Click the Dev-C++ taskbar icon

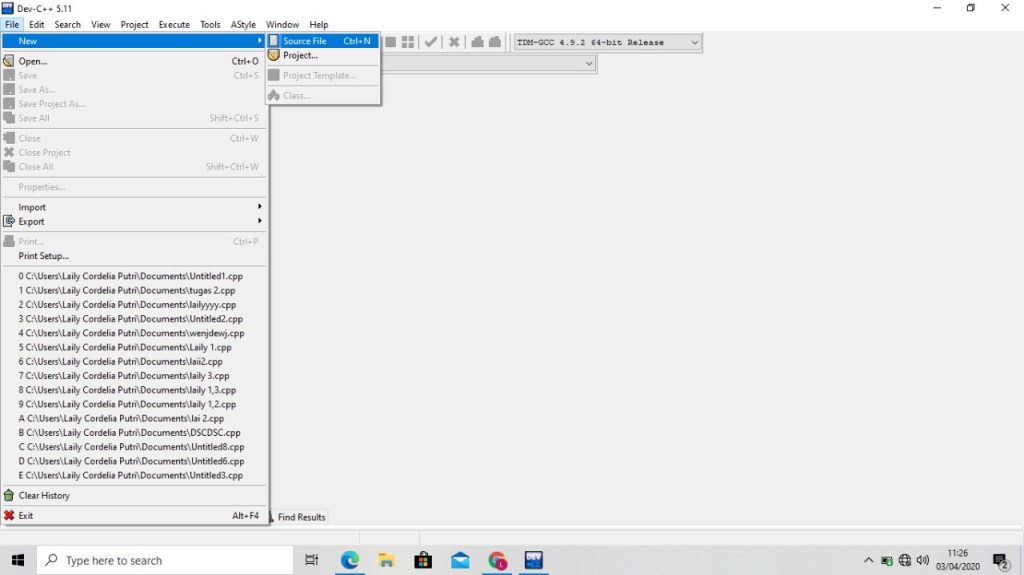533,560
